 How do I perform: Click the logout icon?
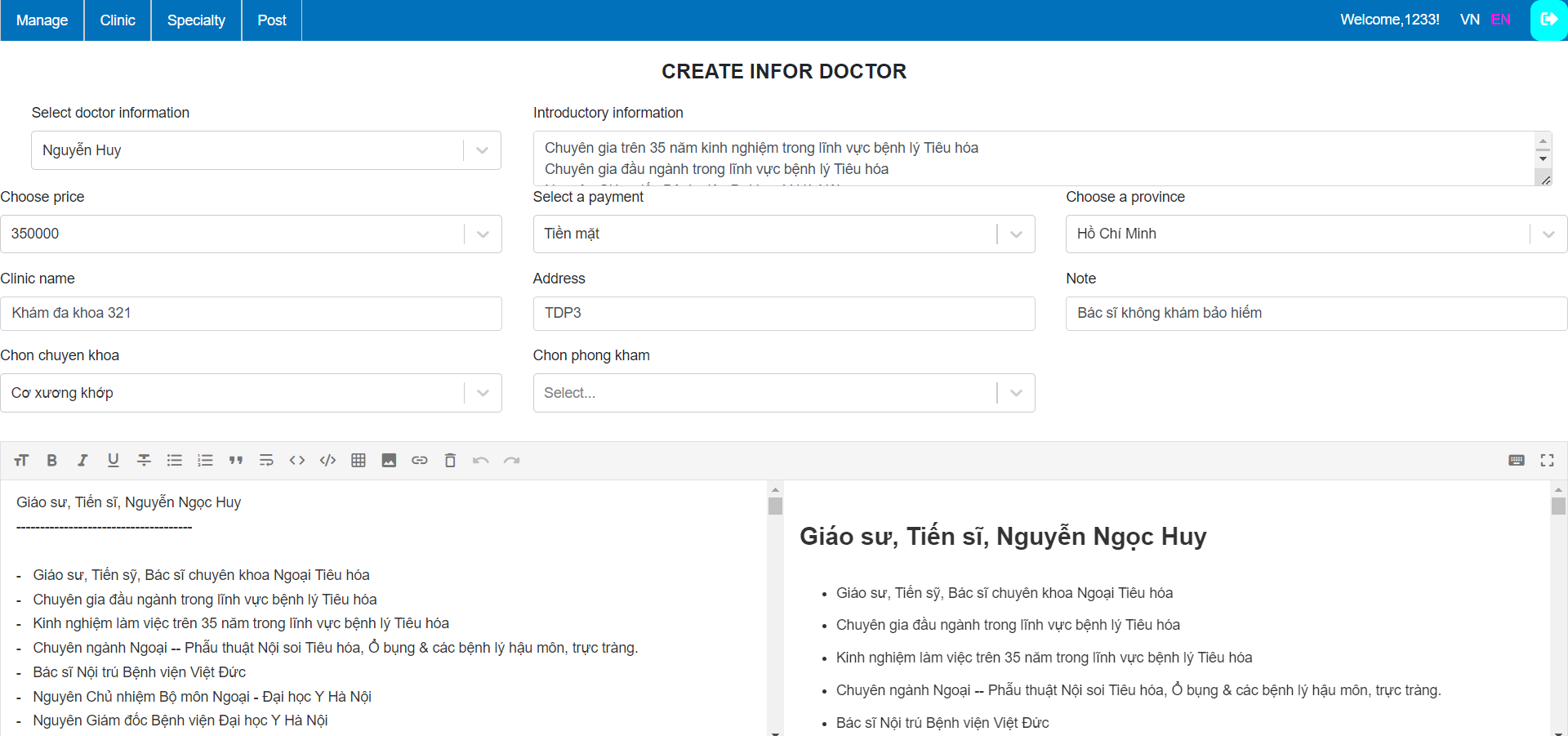click(1549, 19)
